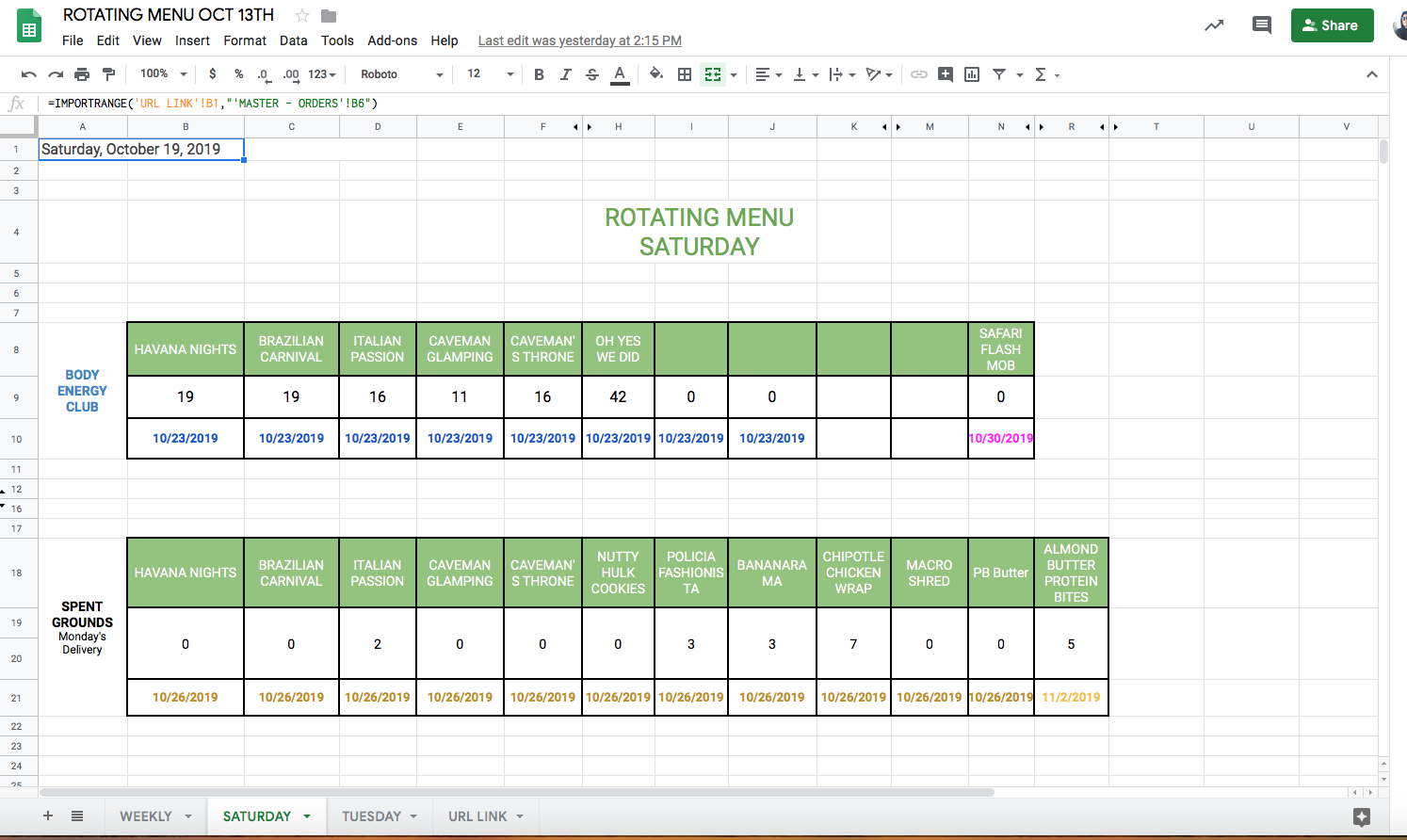Star this spreadsheet document
This screenshot has width=1407, height=840.
click(302, 15)
